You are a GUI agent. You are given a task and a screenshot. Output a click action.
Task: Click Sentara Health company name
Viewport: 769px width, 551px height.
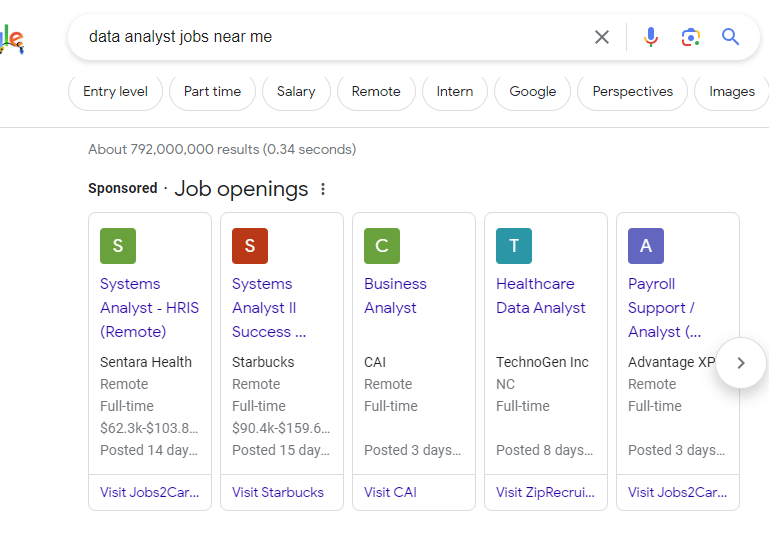point(146,362)
